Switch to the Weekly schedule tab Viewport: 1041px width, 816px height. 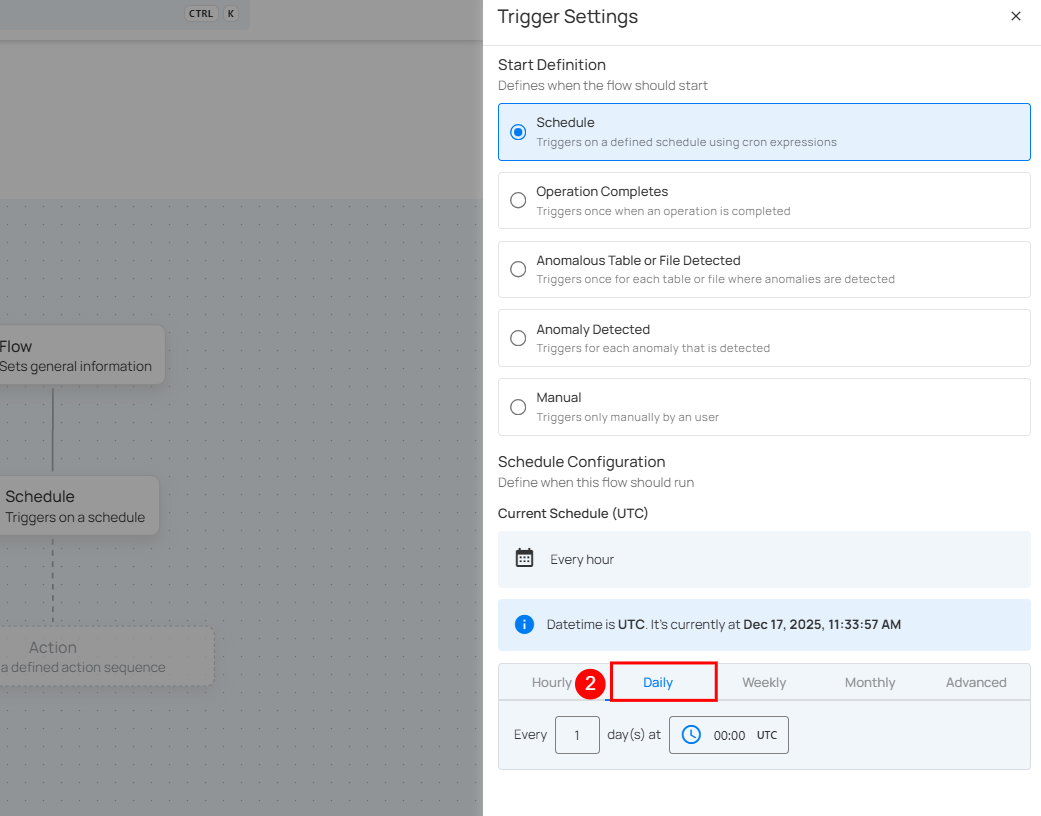(764, 682)
